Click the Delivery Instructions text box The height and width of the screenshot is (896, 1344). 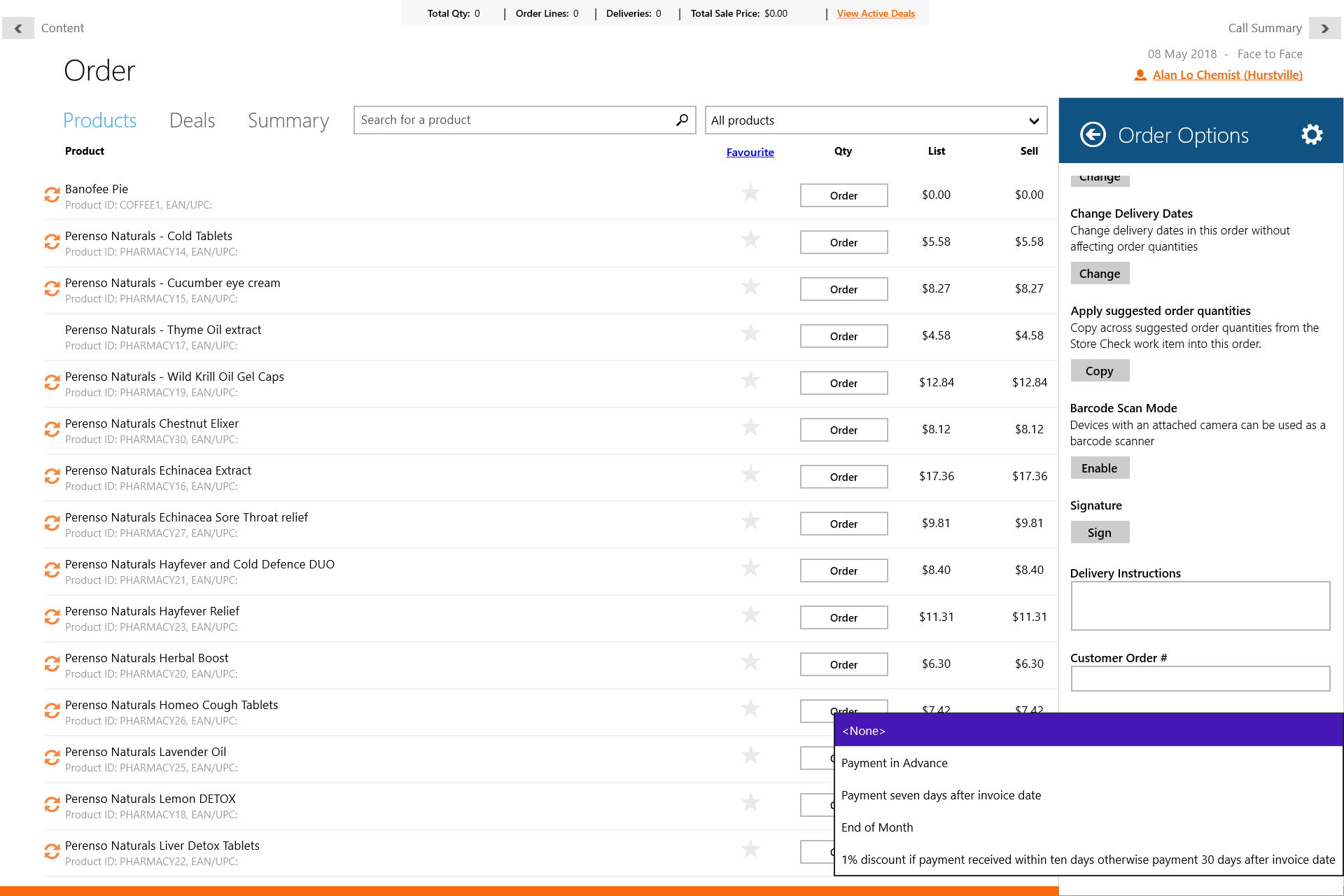pos(1200,606)
